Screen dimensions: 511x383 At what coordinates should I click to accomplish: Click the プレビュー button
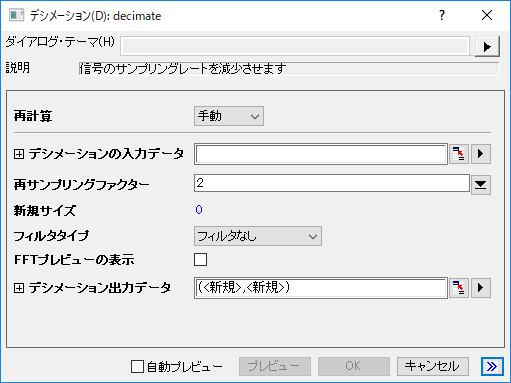pyautogui.click(x=275, y=366)
